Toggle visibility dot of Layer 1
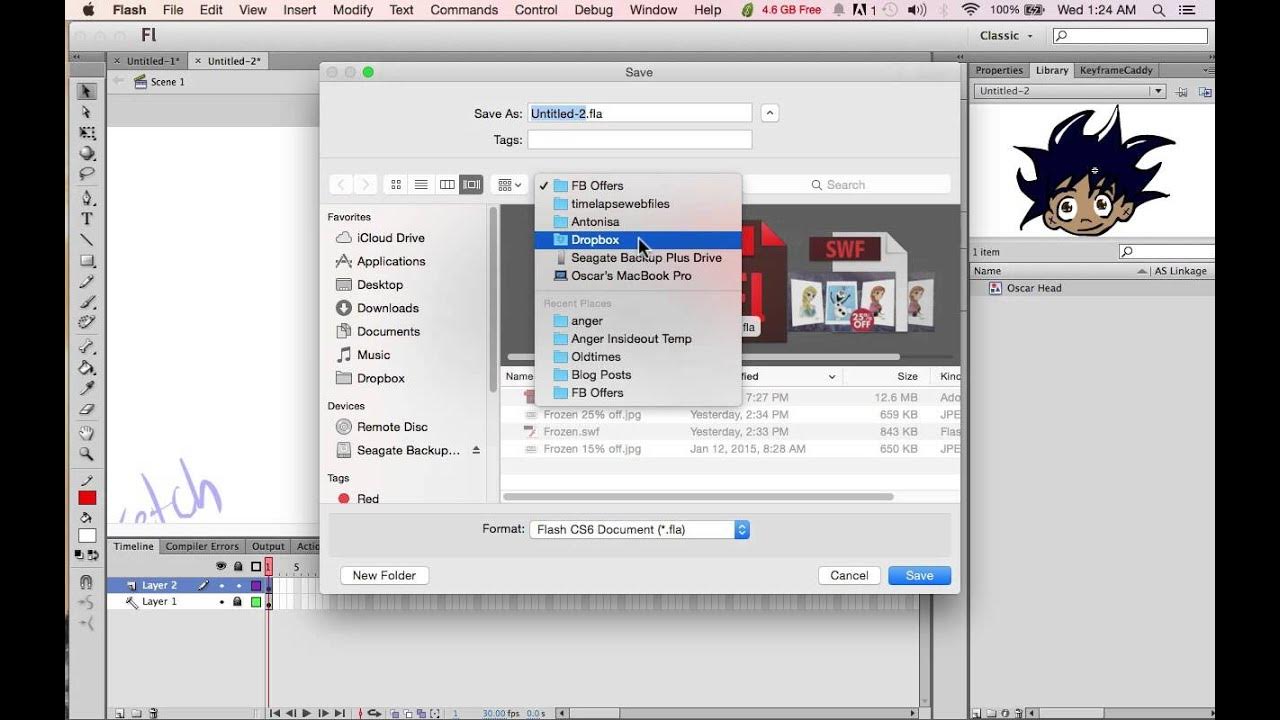 coord(221,602)
